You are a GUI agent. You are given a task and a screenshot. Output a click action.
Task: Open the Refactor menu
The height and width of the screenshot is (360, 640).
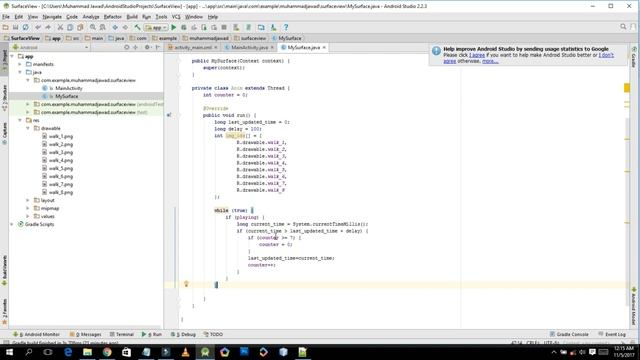click(x=113, y=17)
